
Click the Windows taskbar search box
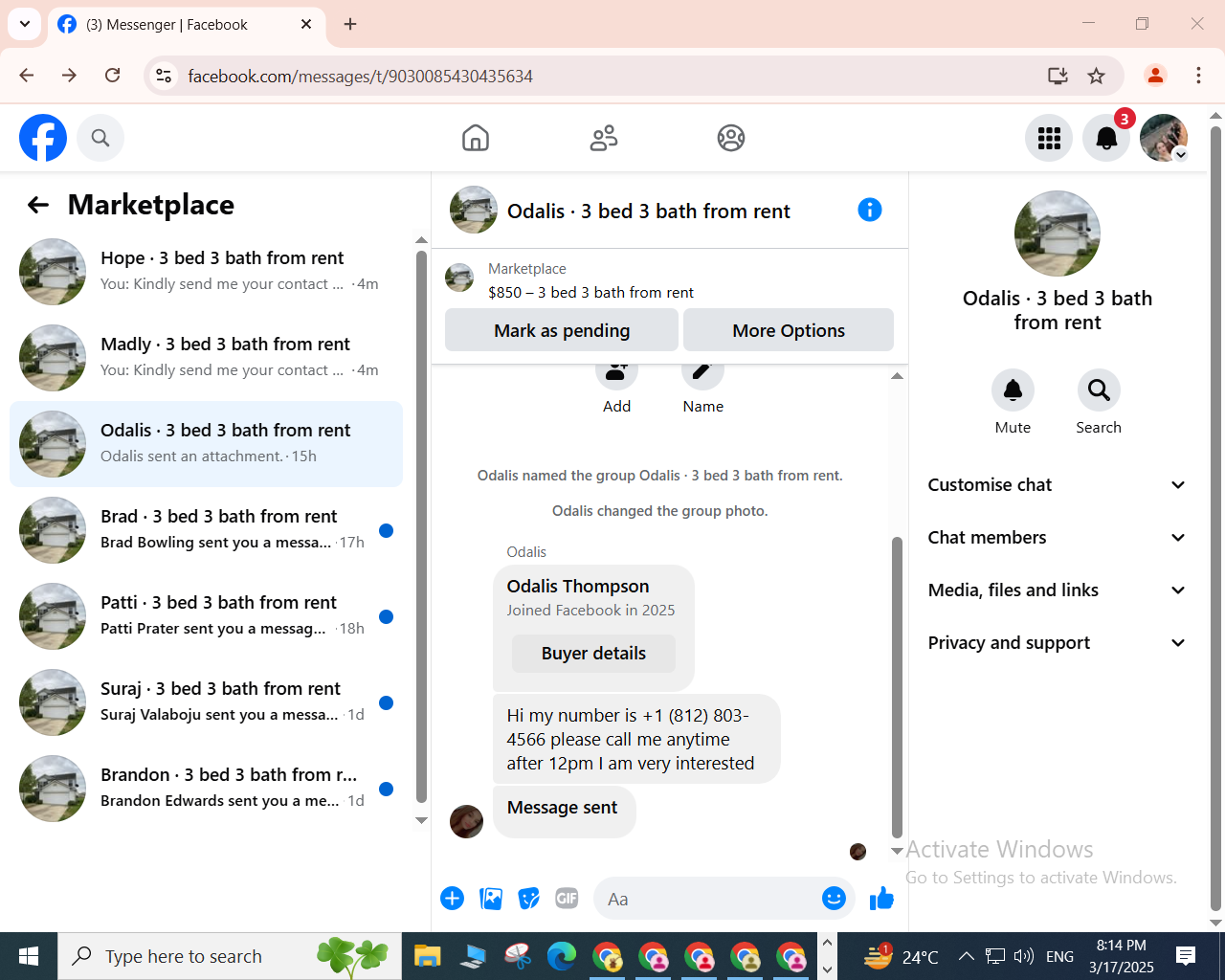[x=230, y=956]
